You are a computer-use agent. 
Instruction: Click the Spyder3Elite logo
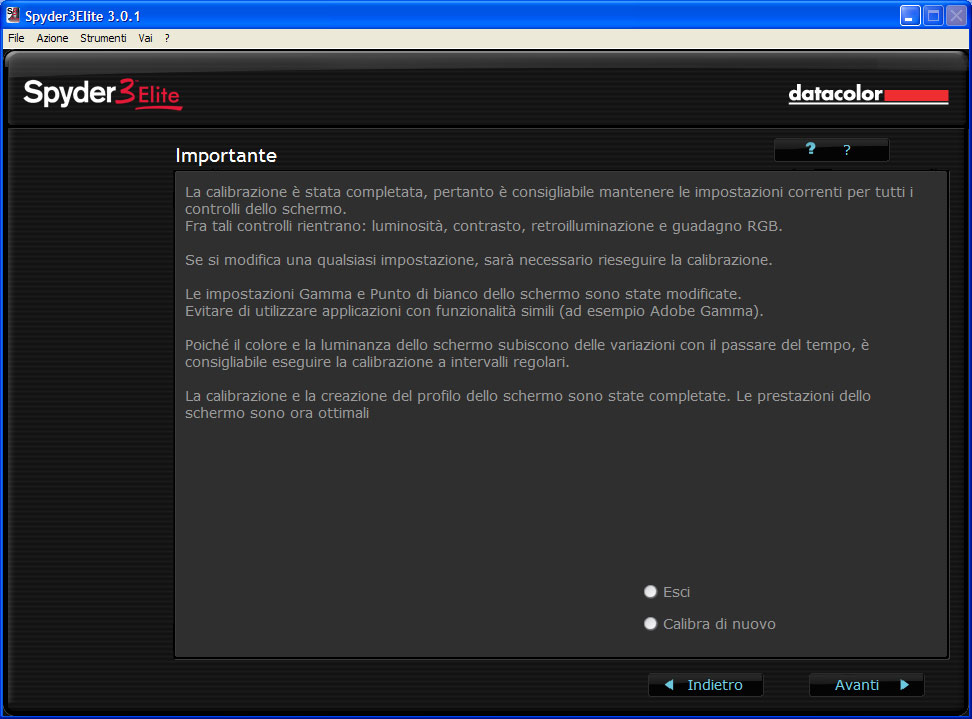tap(103, 94)
